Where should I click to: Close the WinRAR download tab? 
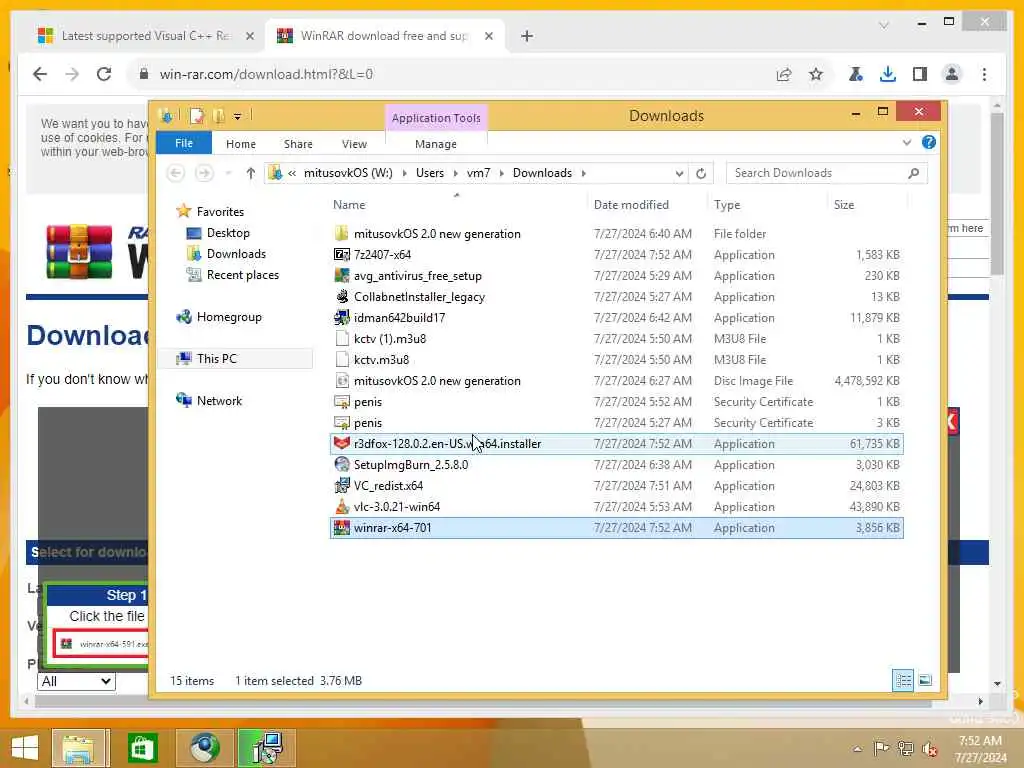tap(488, 37)
